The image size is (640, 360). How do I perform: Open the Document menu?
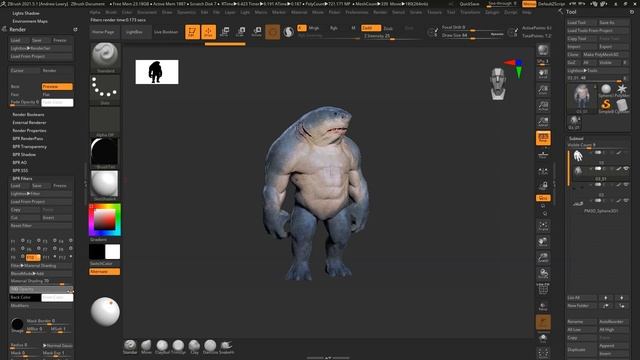[147, 12]
